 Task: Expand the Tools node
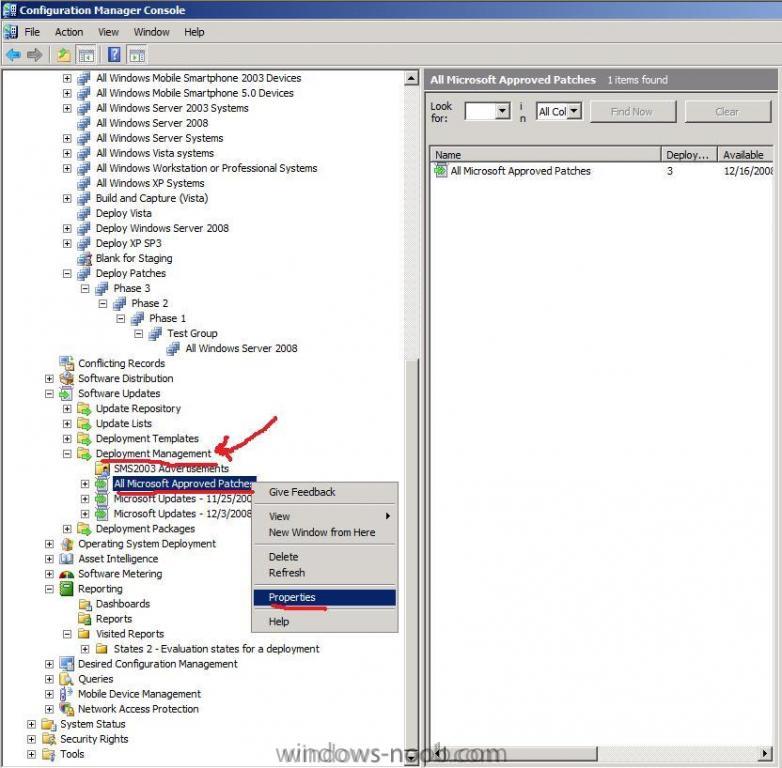(x=31, y=754)
